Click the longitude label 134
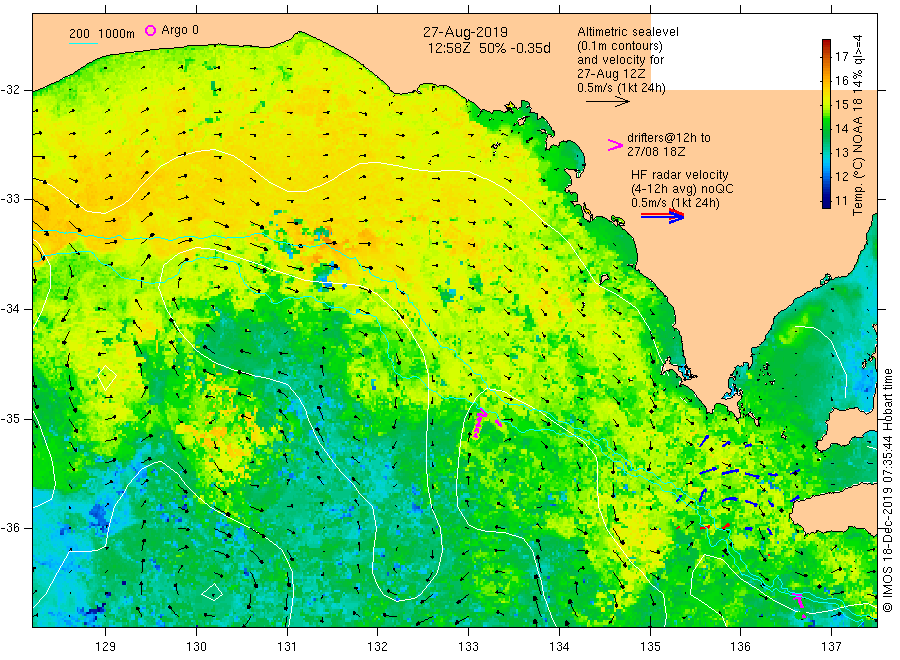The width and height of the screenshot is (900, 660). pyautogui.click(x=559, y=647)
